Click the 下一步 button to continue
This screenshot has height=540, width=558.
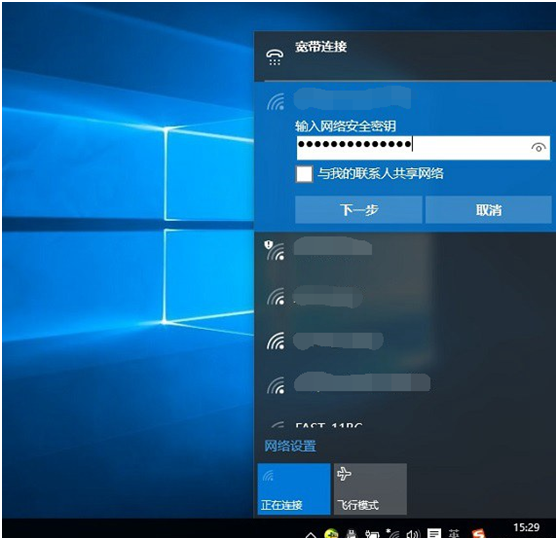(x=359, y=210)
